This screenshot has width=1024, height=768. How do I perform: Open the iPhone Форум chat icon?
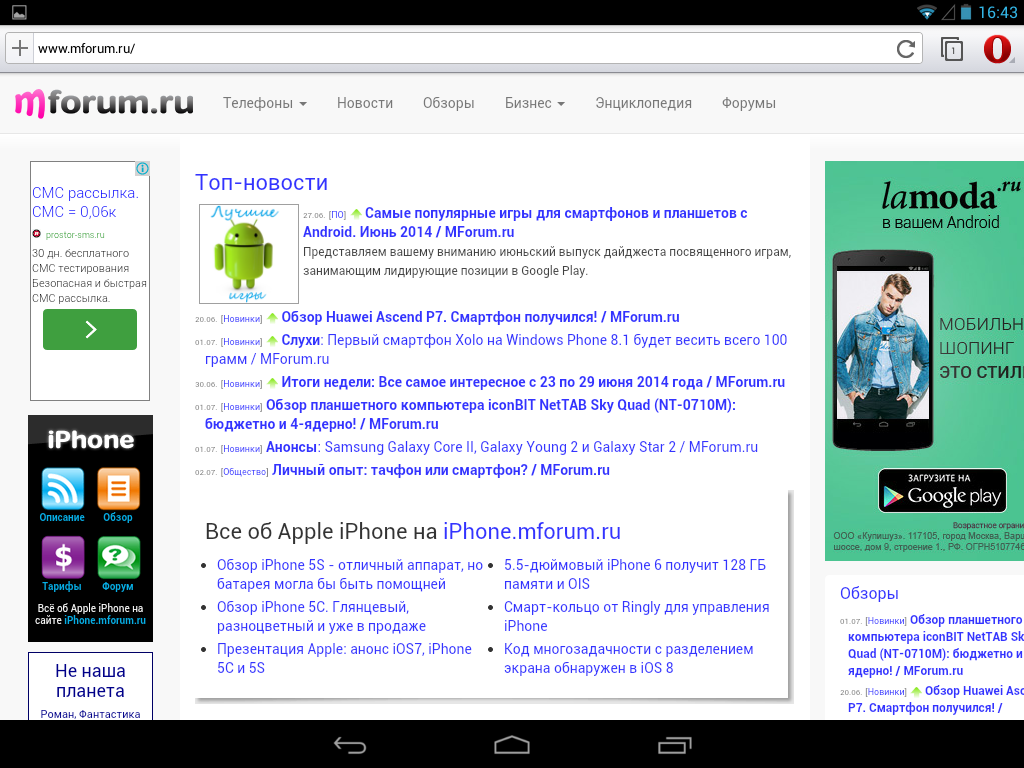tap(118, 558)
